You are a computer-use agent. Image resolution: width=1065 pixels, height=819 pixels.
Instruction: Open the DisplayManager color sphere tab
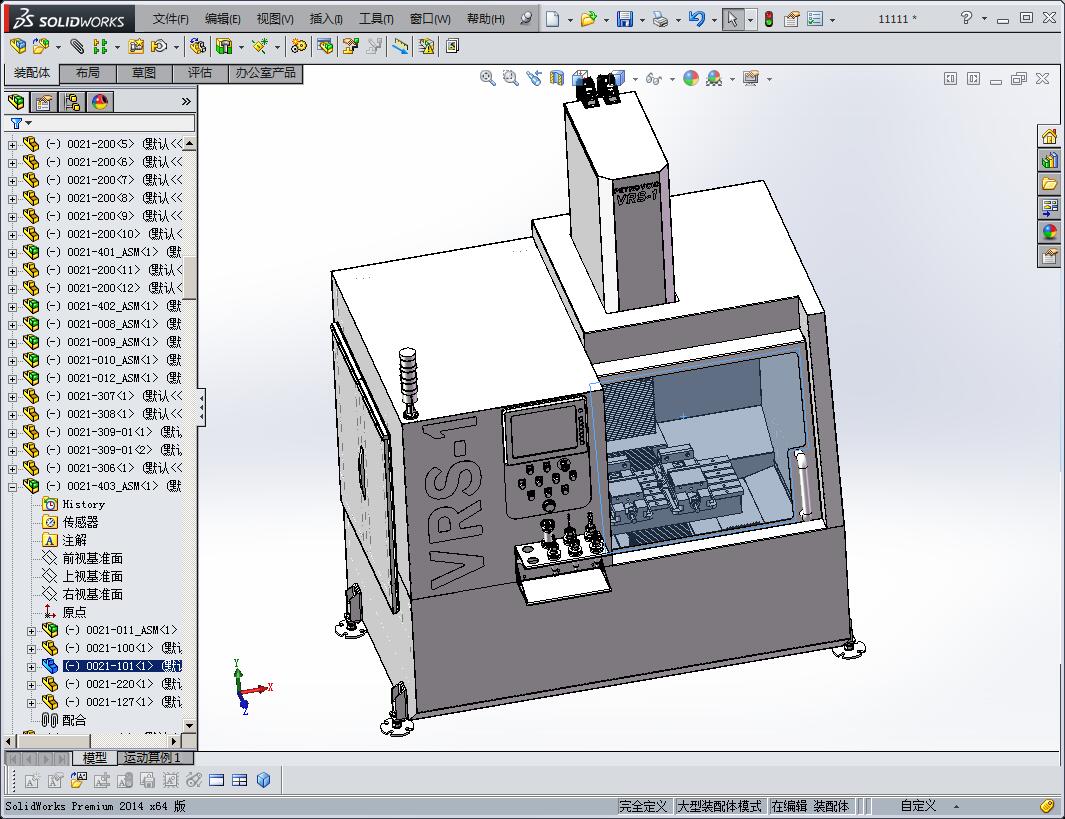point(100,102)
